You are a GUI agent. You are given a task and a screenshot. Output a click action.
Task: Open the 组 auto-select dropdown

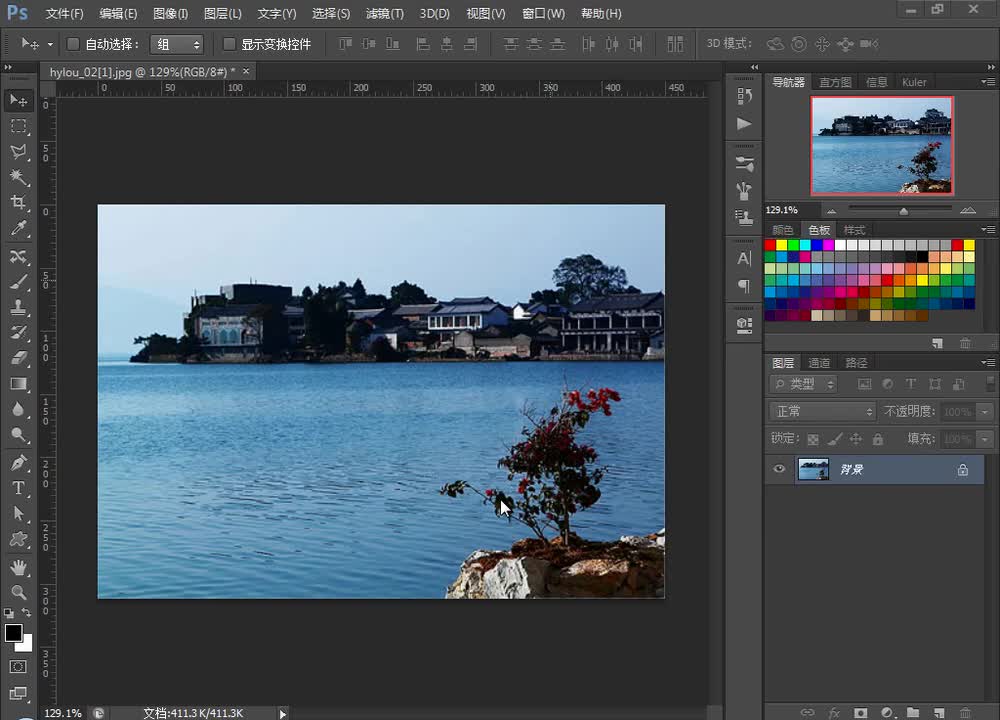(x=176, y=44)
